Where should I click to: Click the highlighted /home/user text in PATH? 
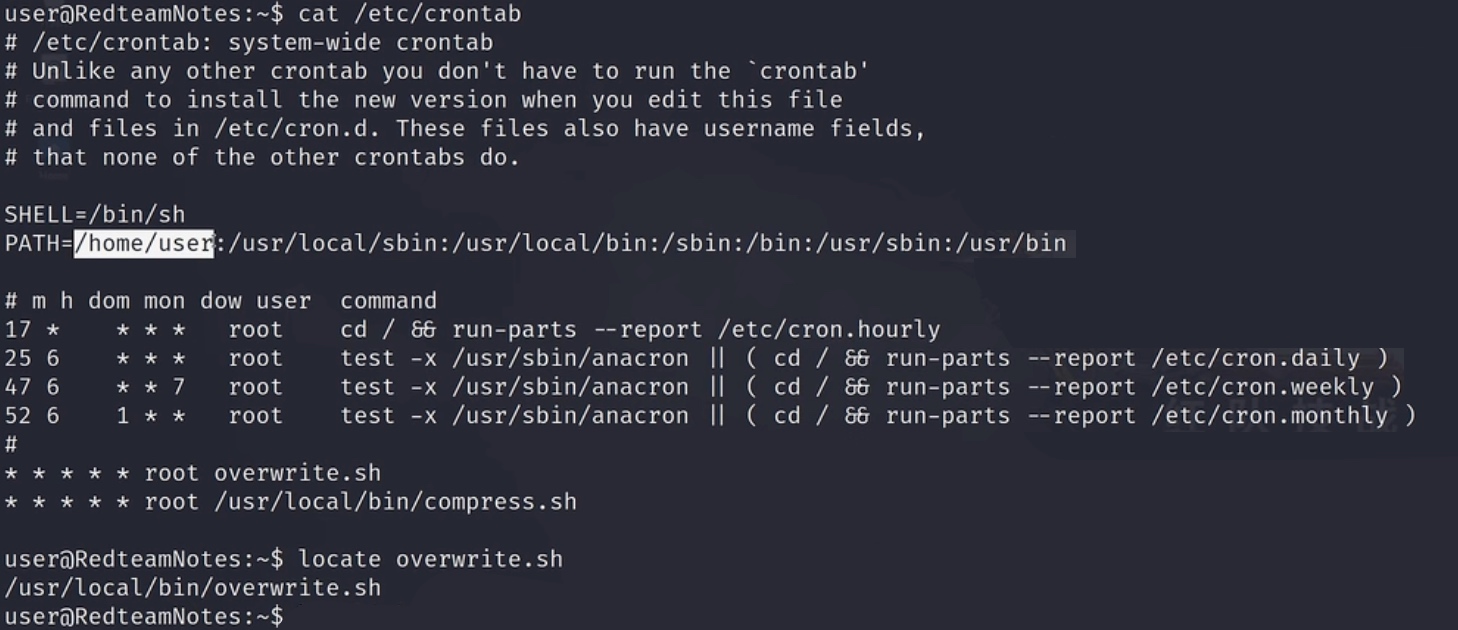point(144,243)
